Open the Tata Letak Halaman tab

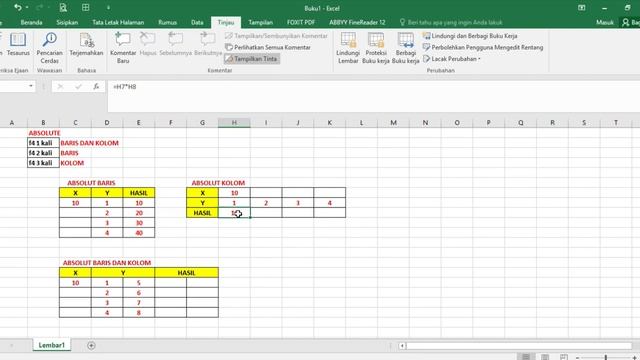pos(118,22)
